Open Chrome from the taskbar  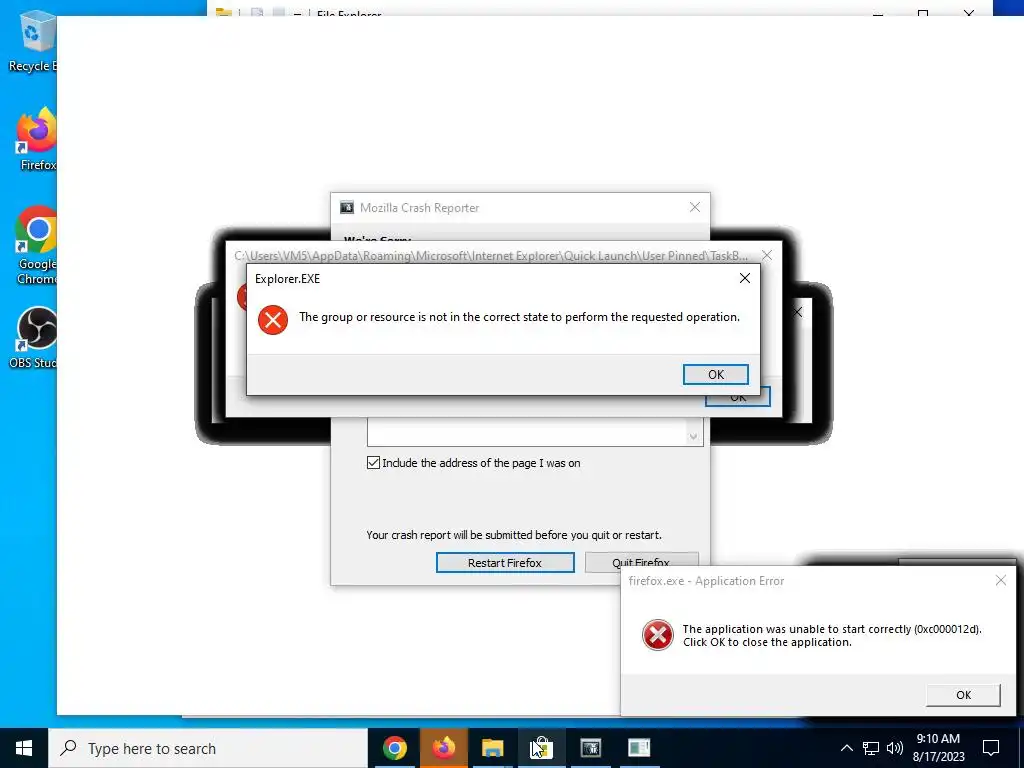[394, 748]
